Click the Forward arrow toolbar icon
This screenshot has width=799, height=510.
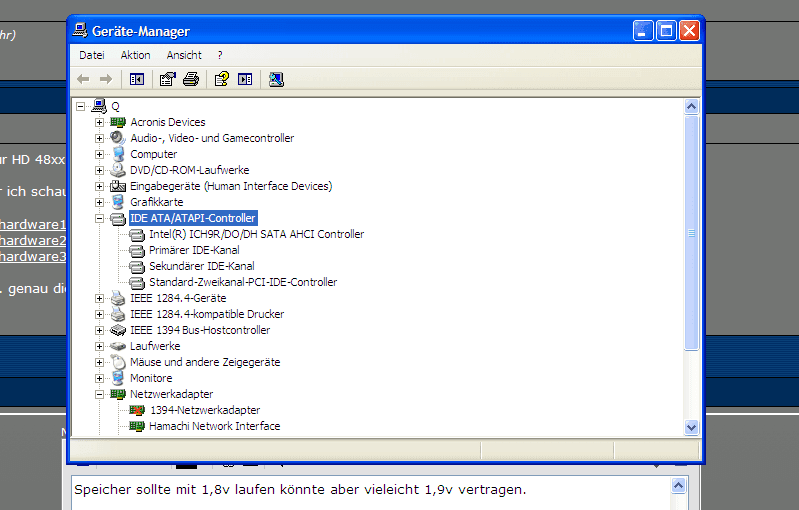[106, 79]
